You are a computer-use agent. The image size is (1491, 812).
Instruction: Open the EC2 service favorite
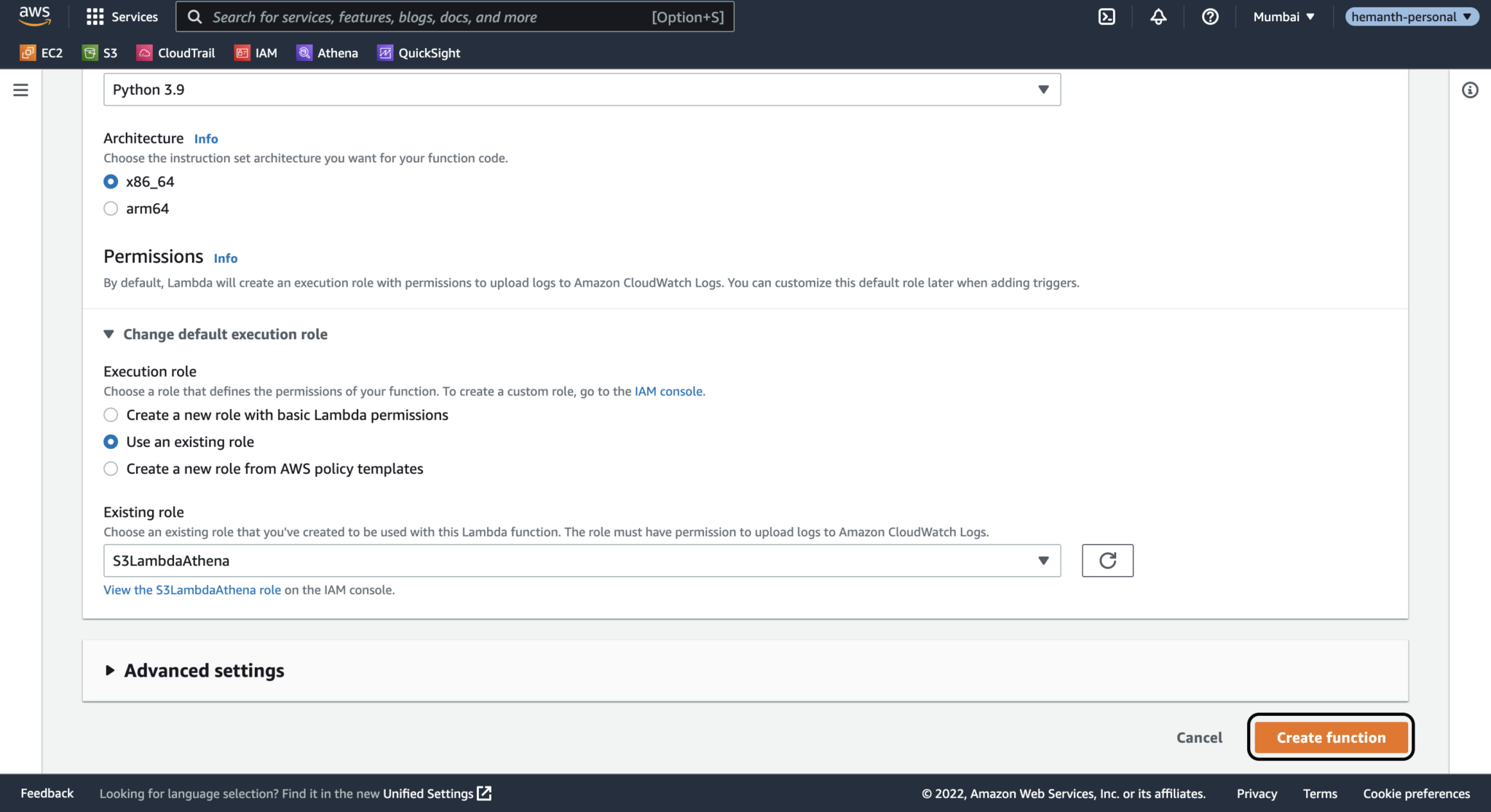41,52
